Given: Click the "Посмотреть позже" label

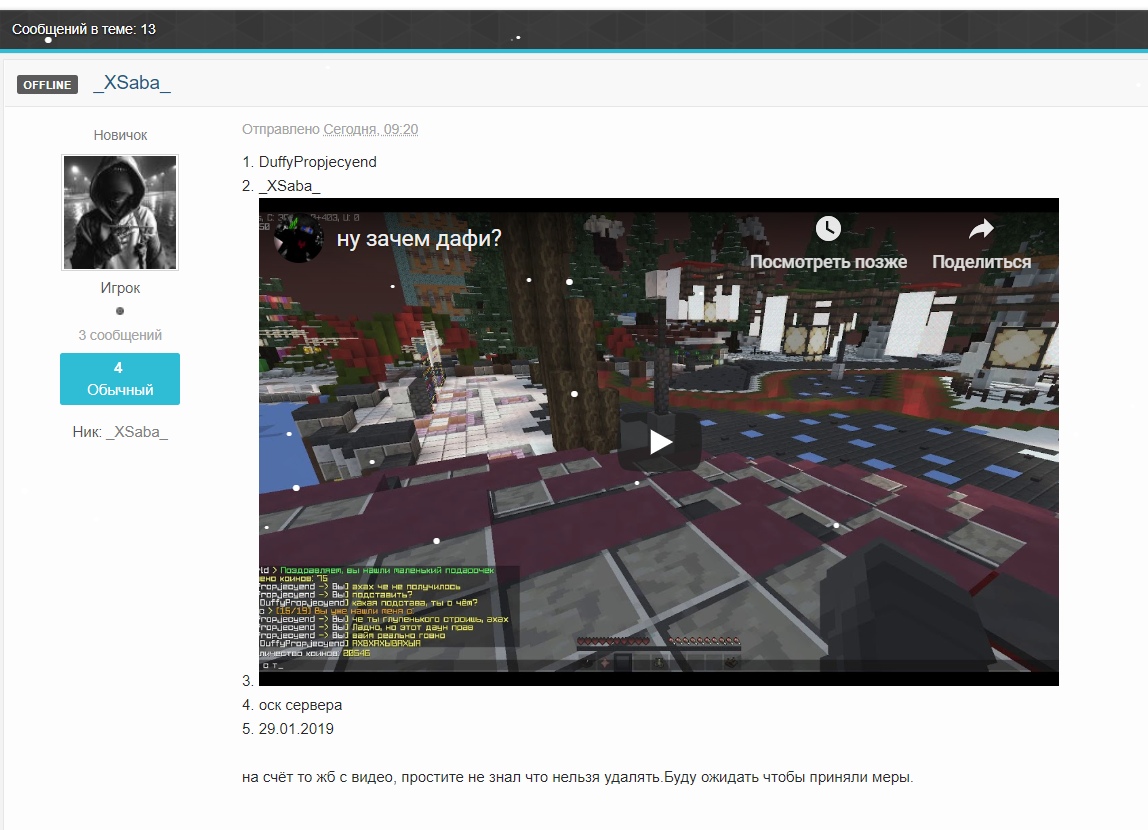Looking at the screenshot, I should click(828, 262).
